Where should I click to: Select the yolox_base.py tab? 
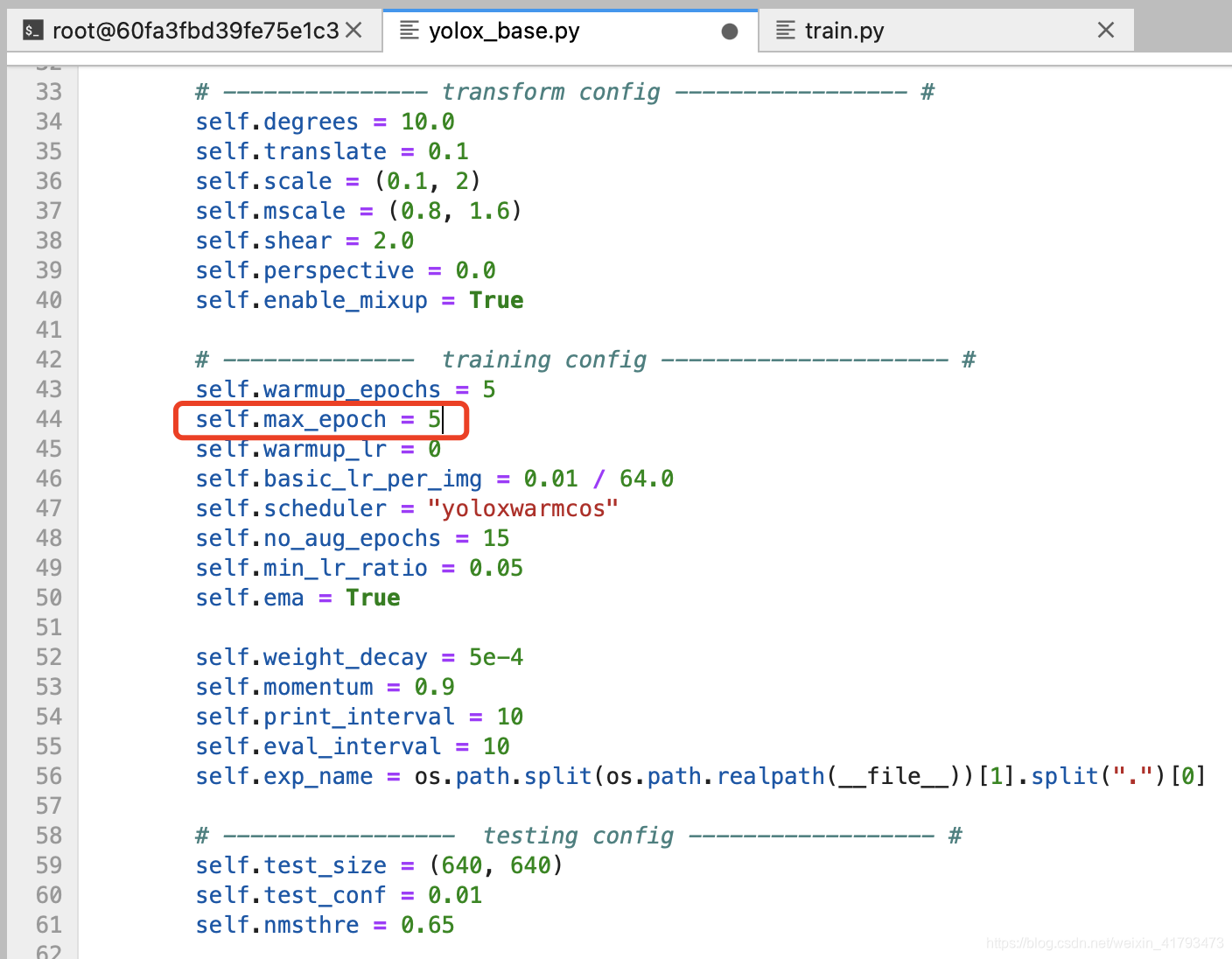570,31
